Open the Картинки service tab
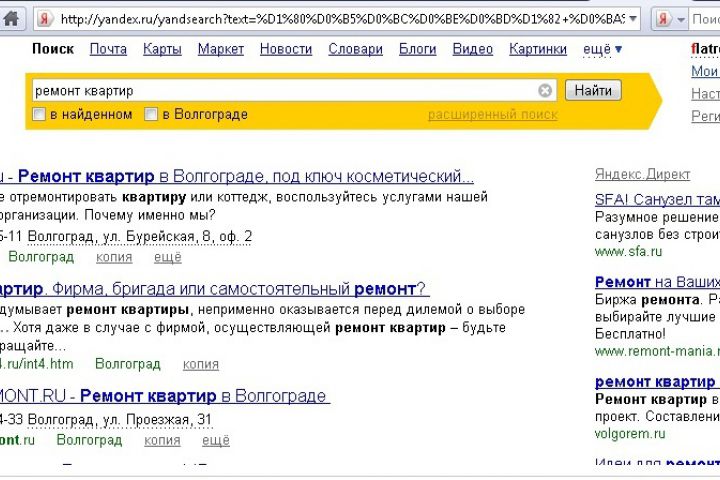 click(538, 49)
